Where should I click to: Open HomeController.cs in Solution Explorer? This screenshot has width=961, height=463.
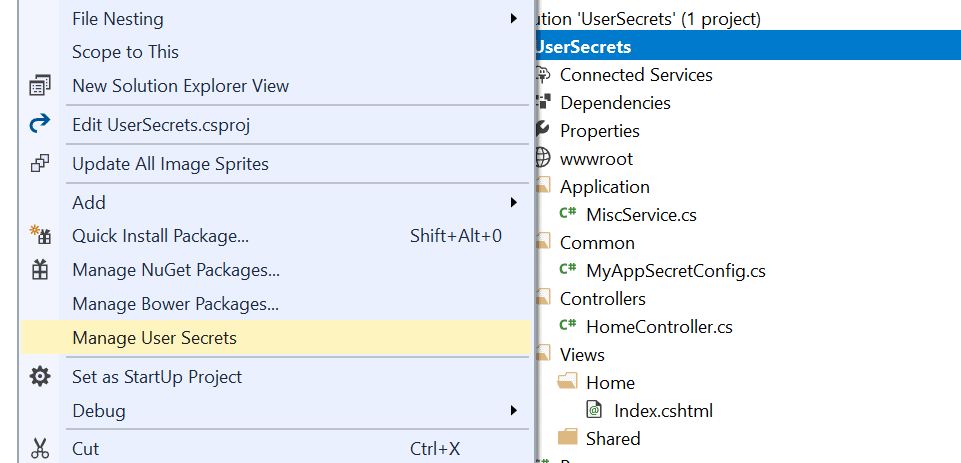pos(659,327)
